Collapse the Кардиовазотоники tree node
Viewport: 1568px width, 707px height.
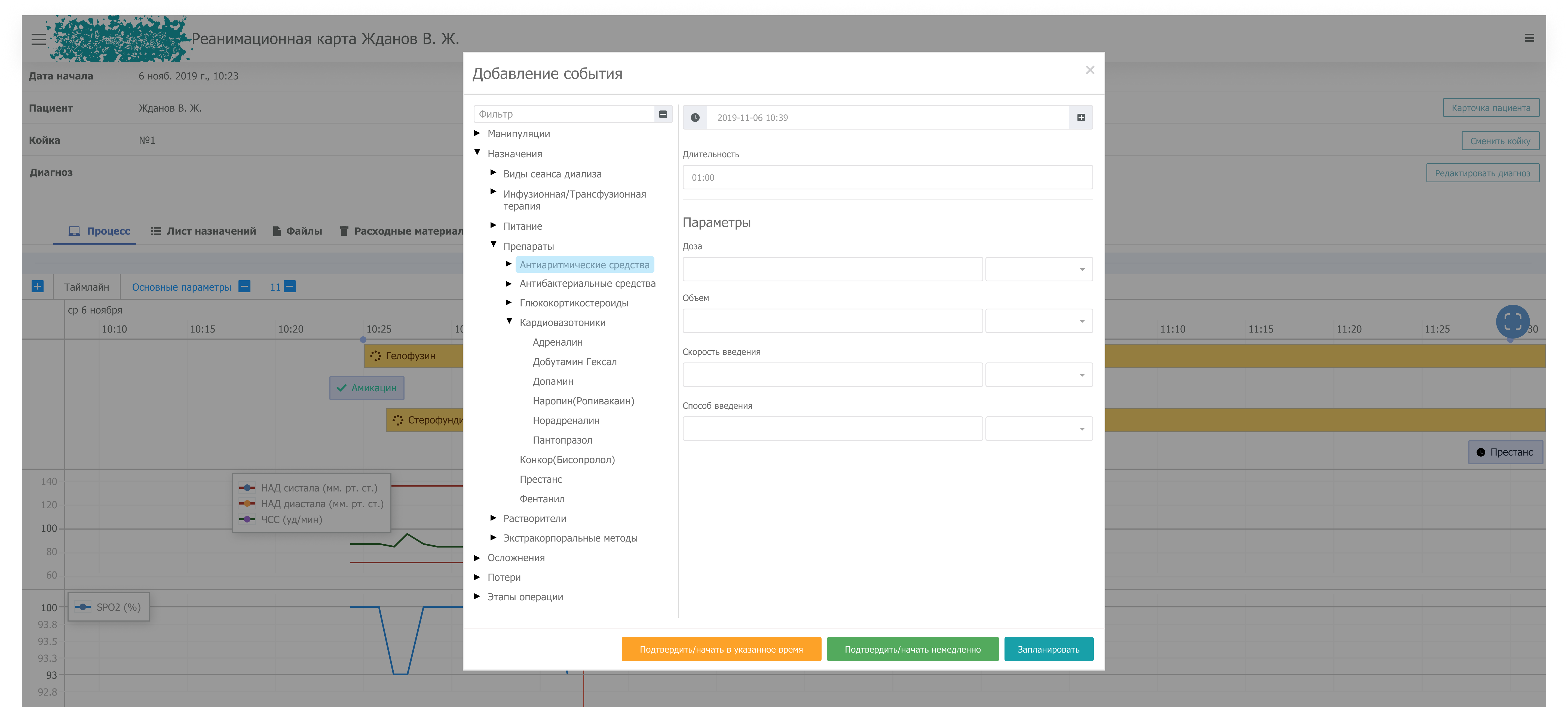[x=510, y=321]
